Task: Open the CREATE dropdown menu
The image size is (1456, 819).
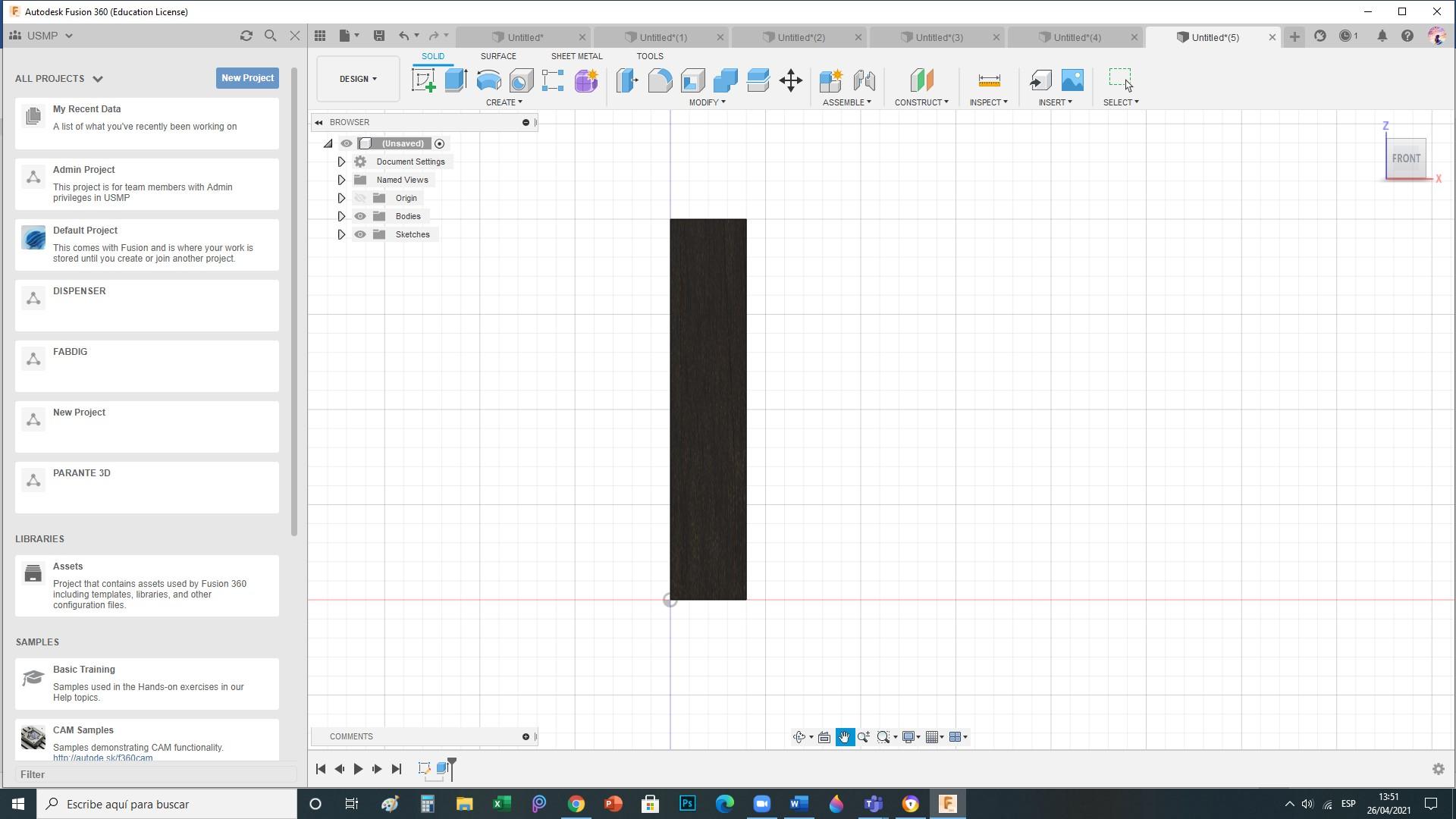Action: [504, 102]
